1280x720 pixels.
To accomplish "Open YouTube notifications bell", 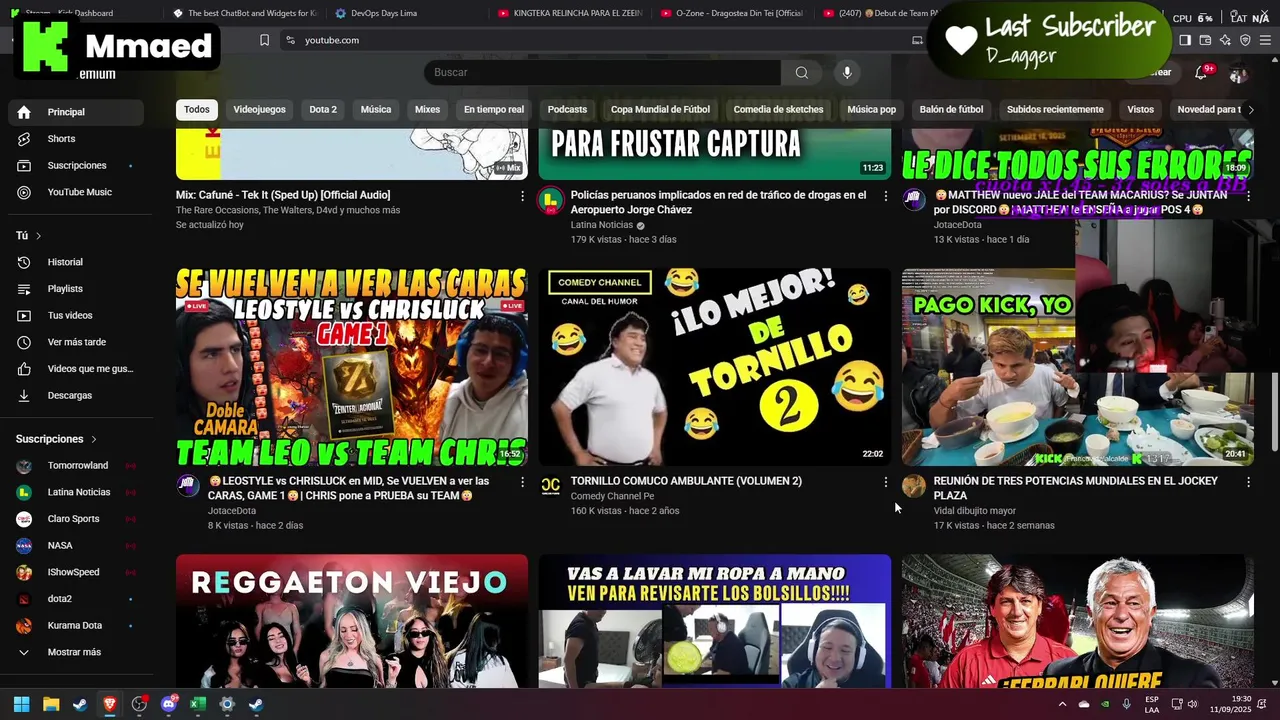I will pyautogui.click(x=1201, y=73).
